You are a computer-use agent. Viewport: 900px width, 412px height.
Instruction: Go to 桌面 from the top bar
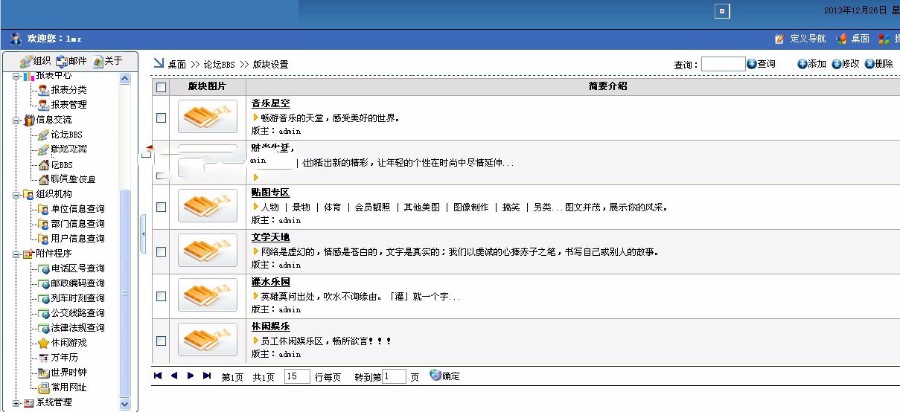coord(853,38)
